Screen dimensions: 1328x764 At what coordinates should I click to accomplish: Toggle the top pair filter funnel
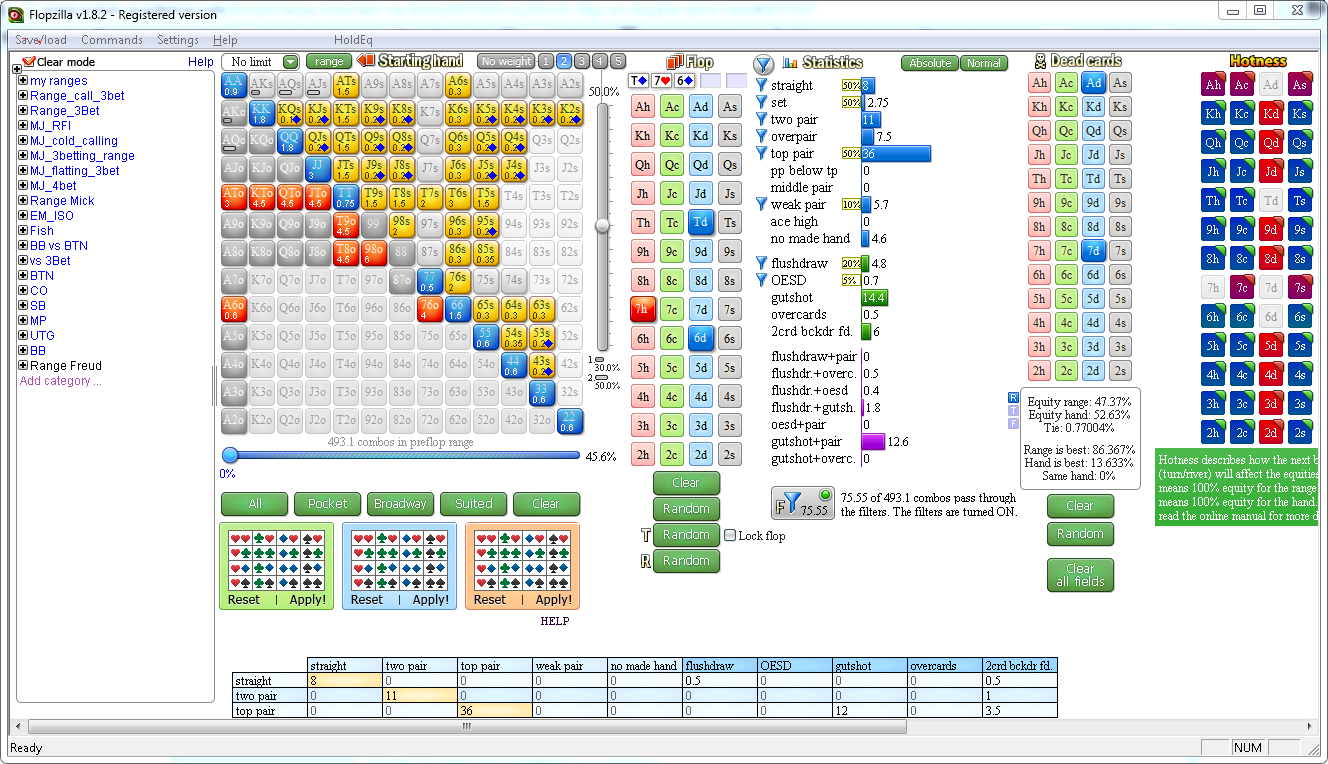pyautogui.click(x=762, y=153)
